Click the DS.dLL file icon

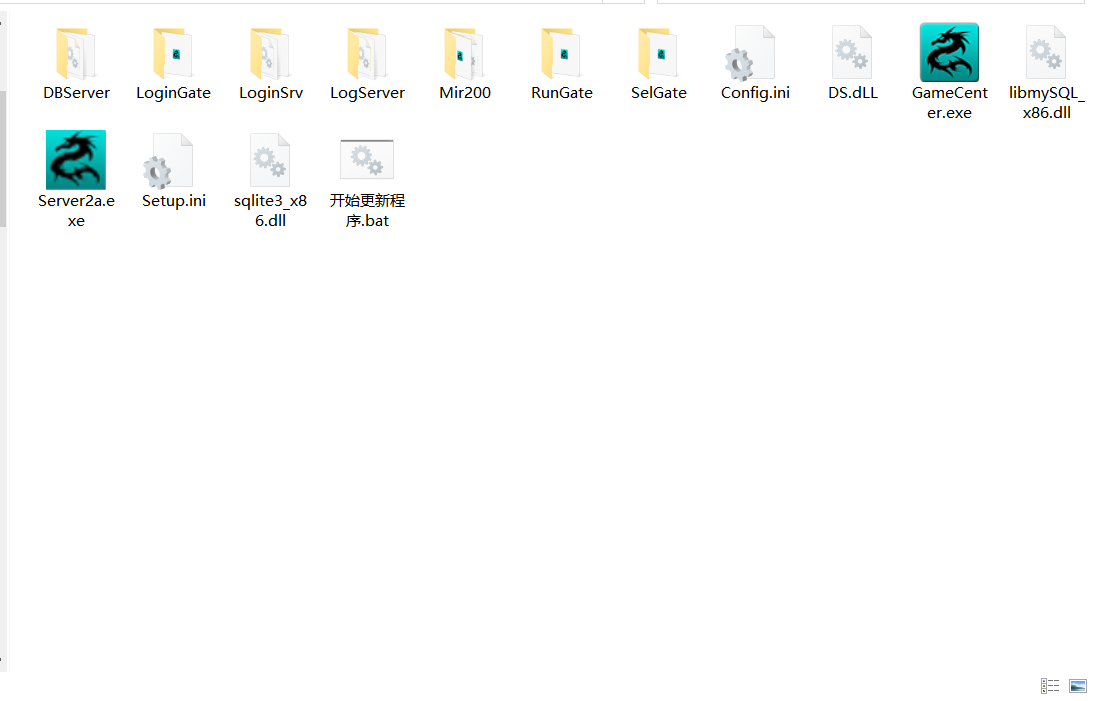click(852, 54)
